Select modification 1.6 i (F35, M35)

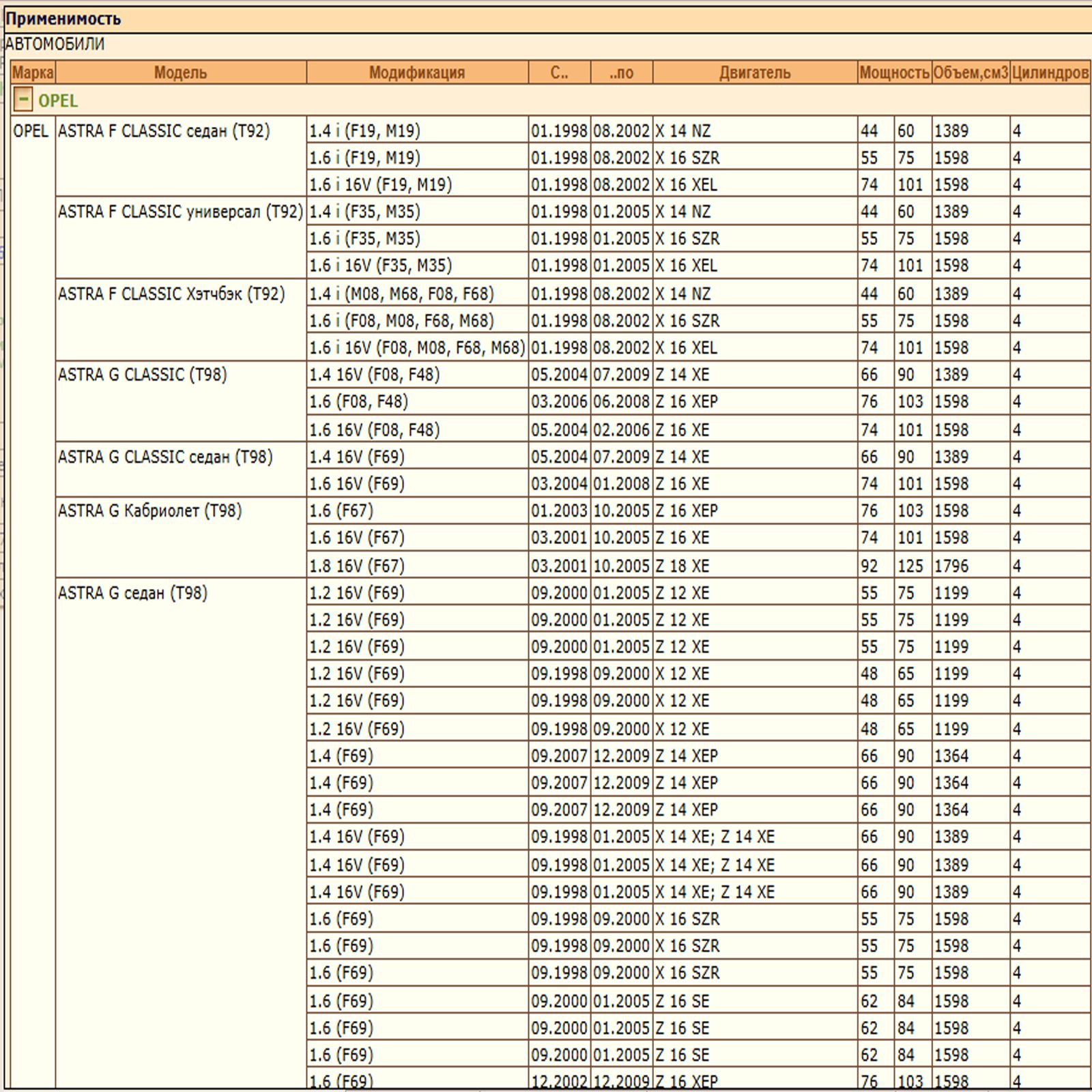coord(417,238)
